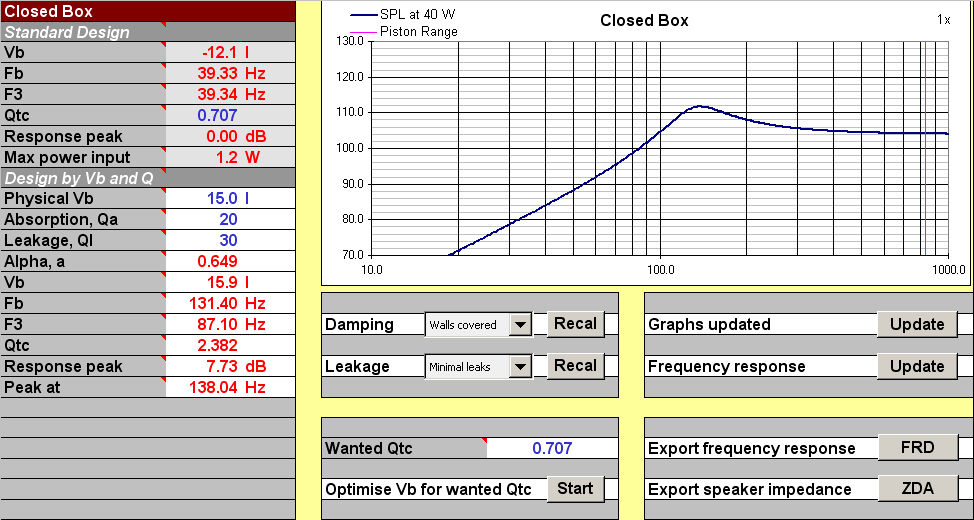Click the Recal button beside Damping
This screenshot has width=974, height=520.
575,324
